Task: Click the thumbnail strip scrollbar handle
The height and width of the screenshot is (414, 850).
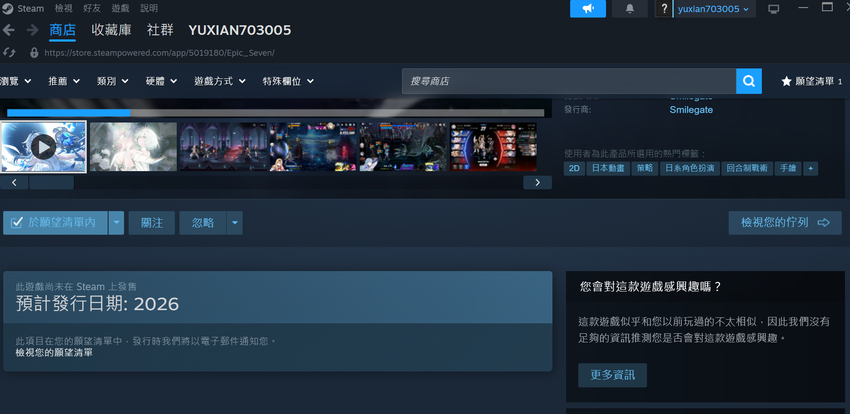Action: pos(51,183)
